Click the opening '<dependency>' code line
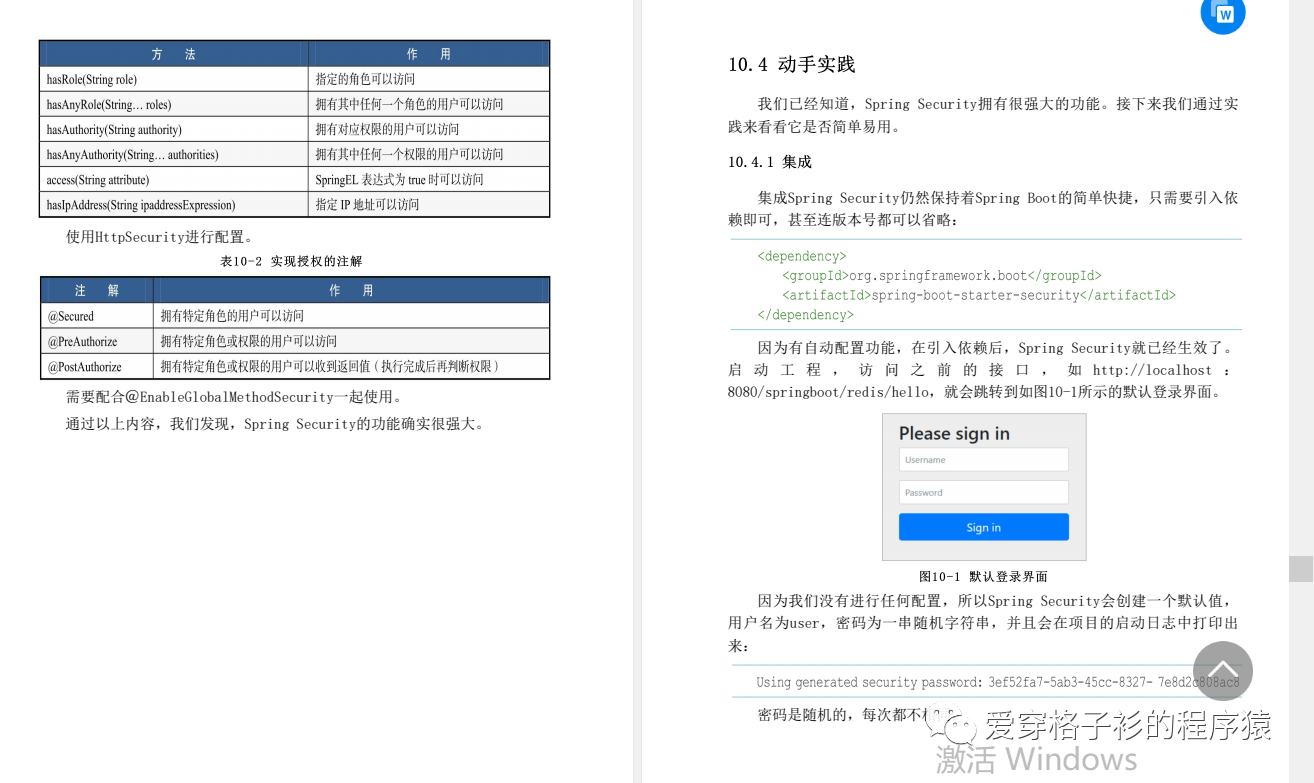1314x783 pixels. tap(802, 256)
